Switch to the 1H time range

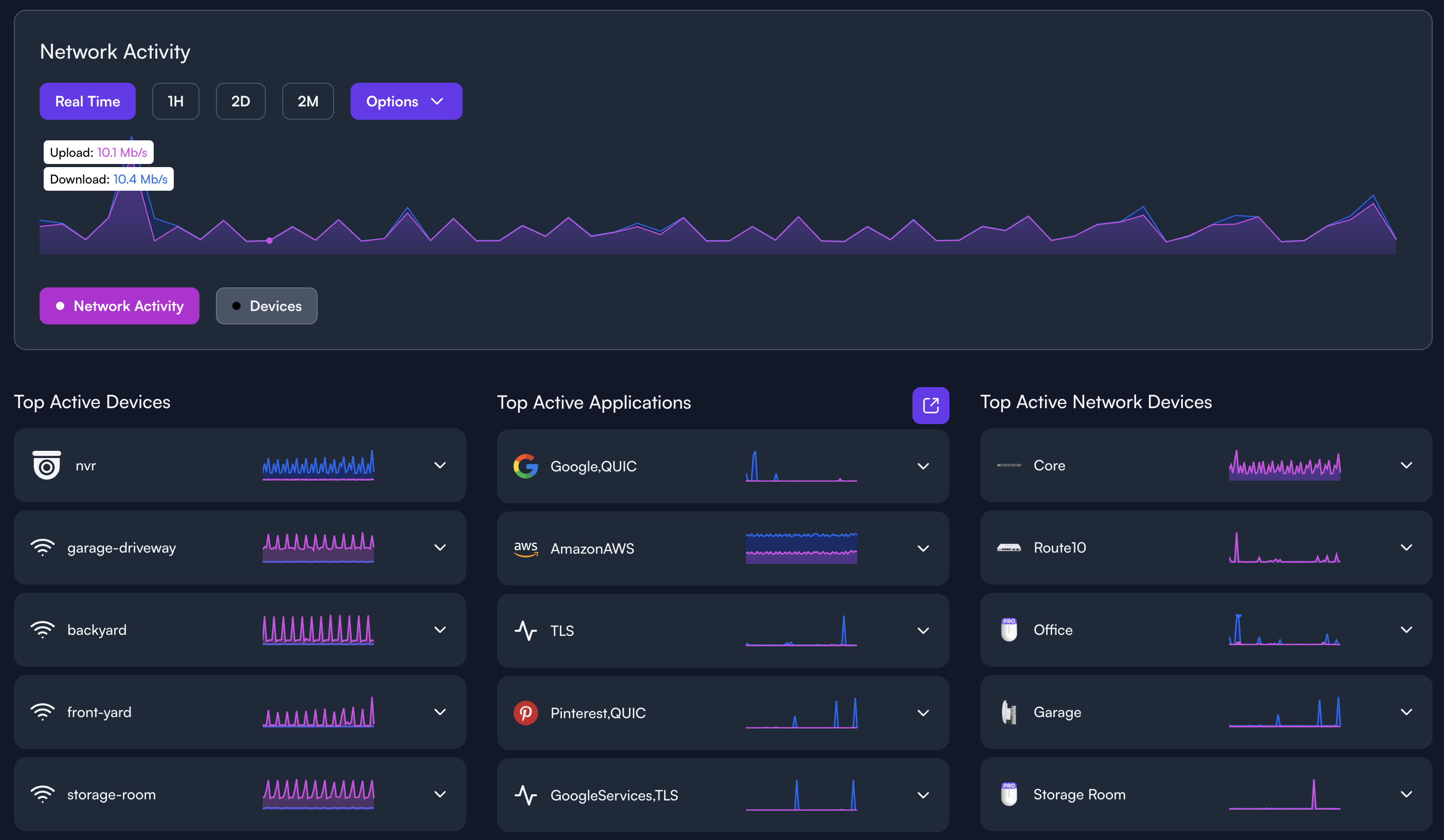click(175, 101)
